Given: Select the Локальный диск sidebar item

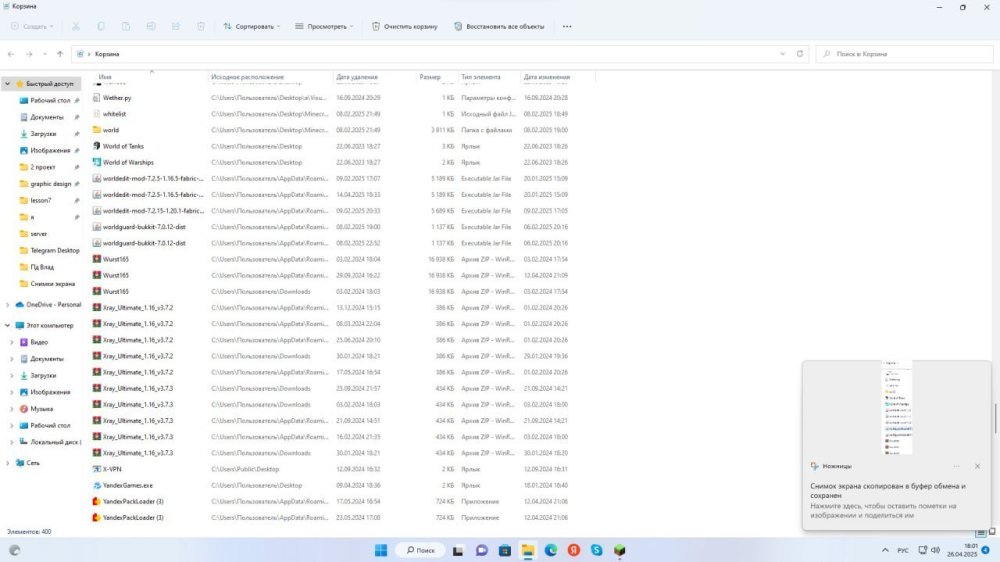Looking at the screenshot, I should [54, 441].
